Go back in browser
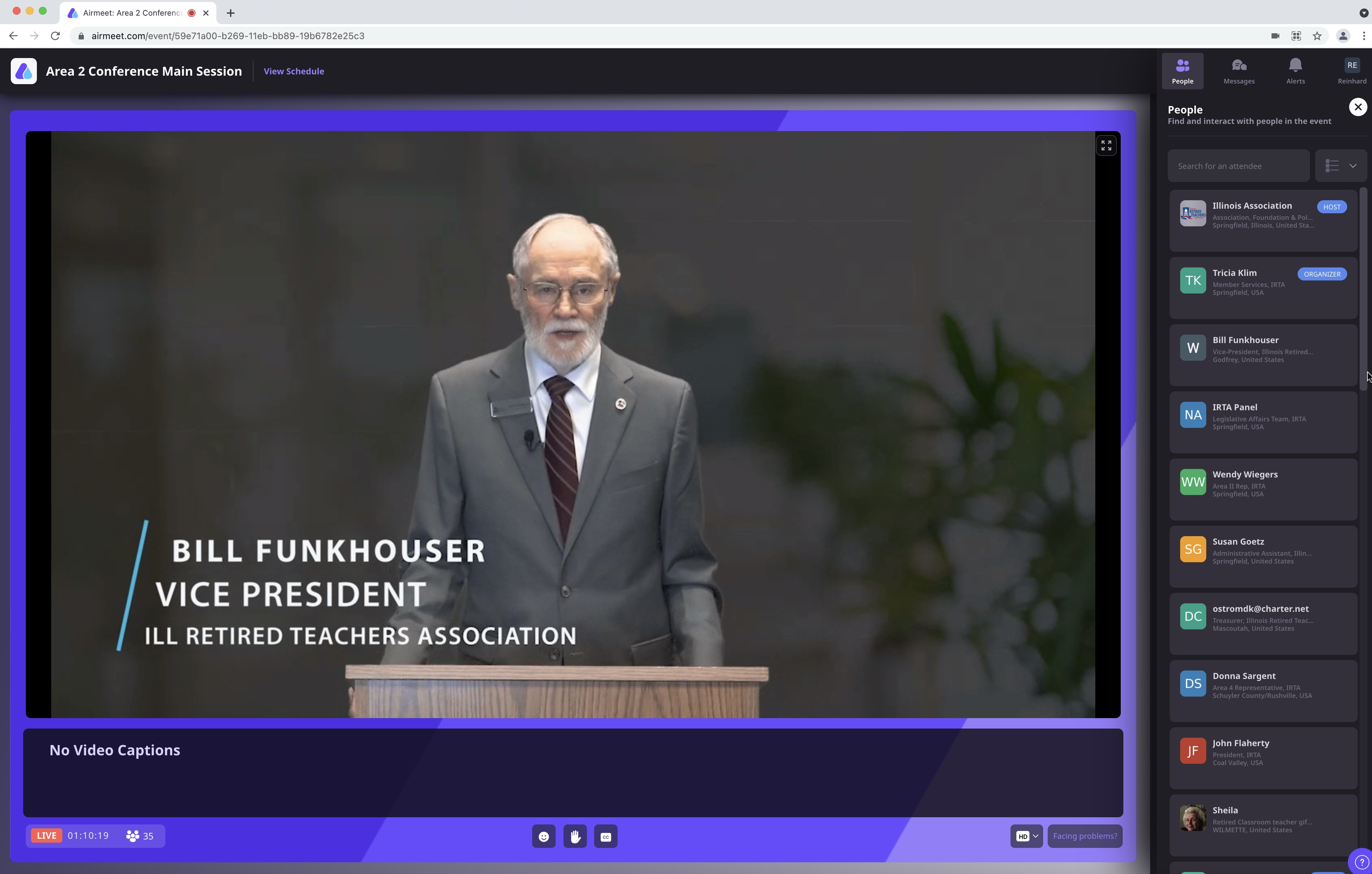The height and width of the screenshot is (874, 1372). click(13, 36)
